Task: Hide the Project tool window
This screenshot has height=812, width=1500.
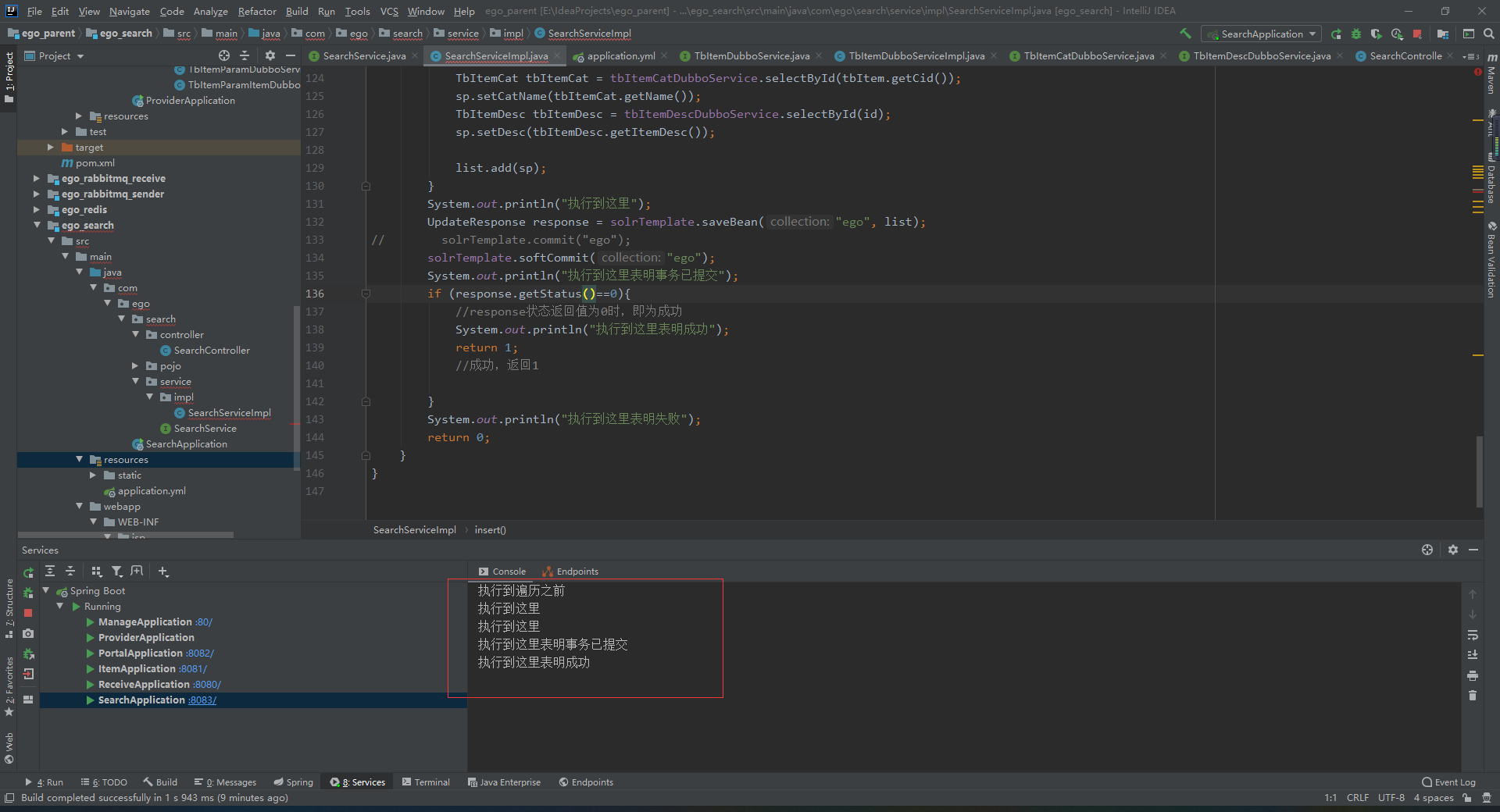Action: 291,55
